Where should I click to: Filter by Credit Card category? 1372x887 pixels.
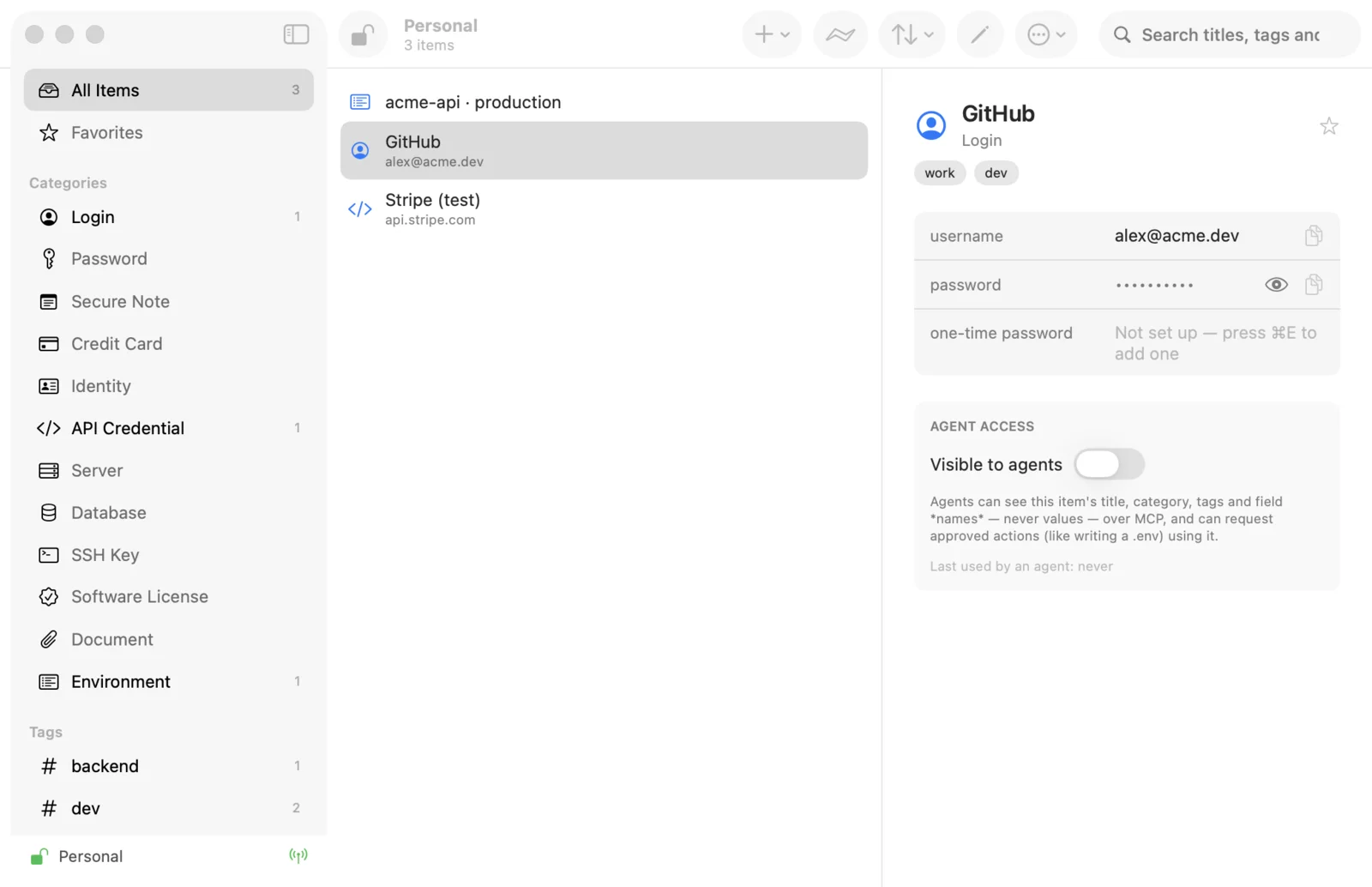click(169, 344)
